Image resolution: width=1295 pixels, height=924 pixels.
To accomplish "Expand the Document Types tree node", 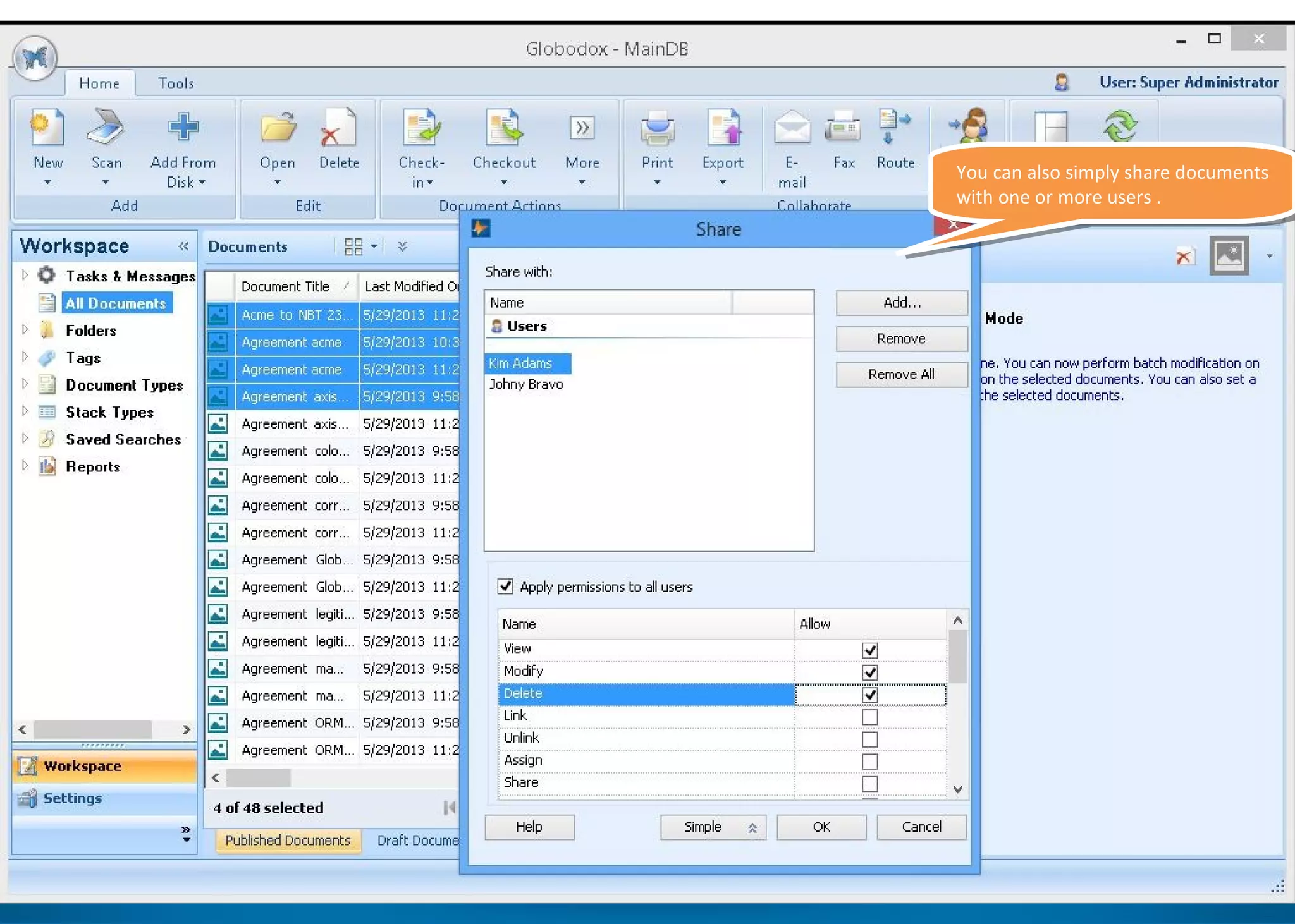I will 25,384.
